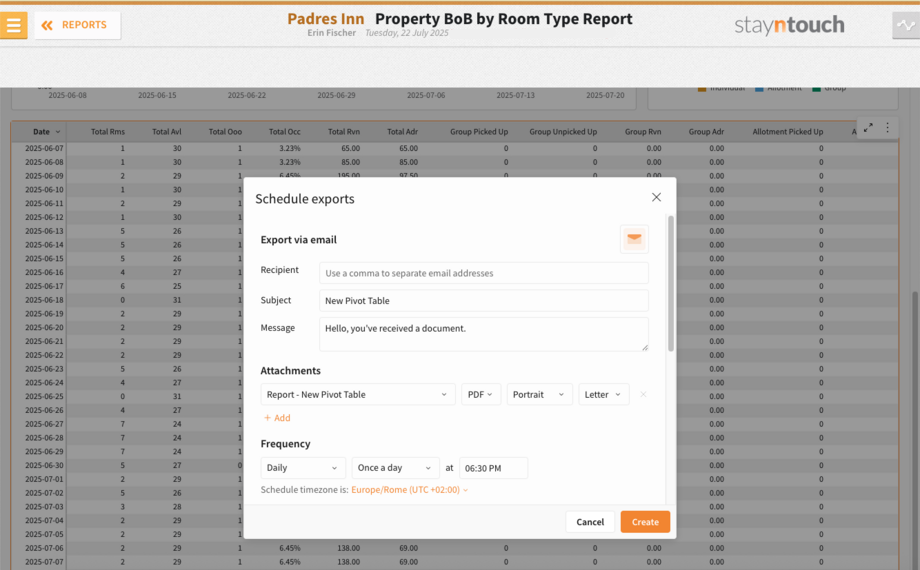Change the Europe/Rome schedule timezone

coord(409,490)
